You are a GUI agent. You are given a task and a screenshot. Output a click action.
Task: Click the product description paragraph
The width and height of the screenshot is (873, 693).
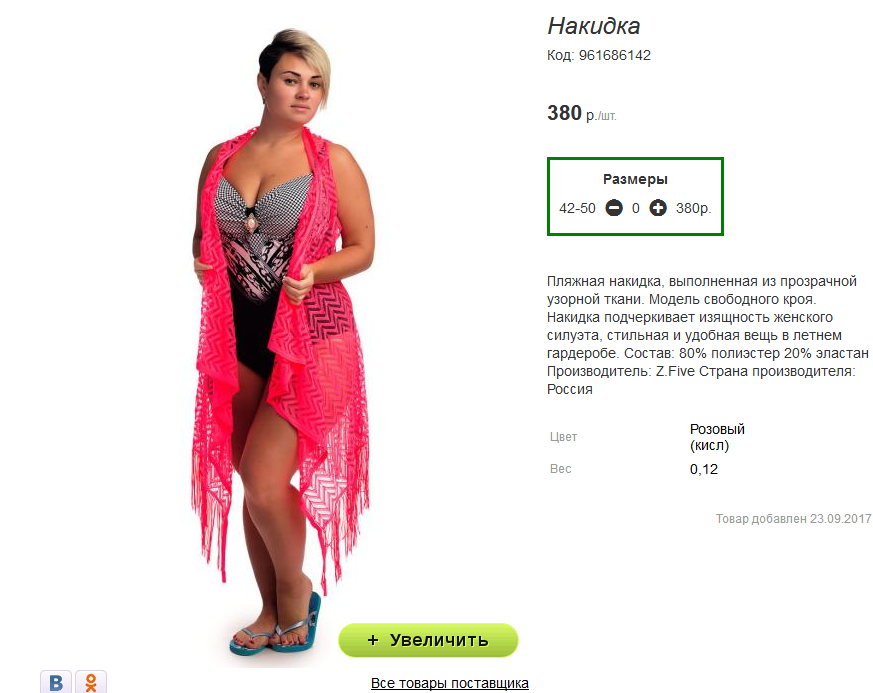708,335
